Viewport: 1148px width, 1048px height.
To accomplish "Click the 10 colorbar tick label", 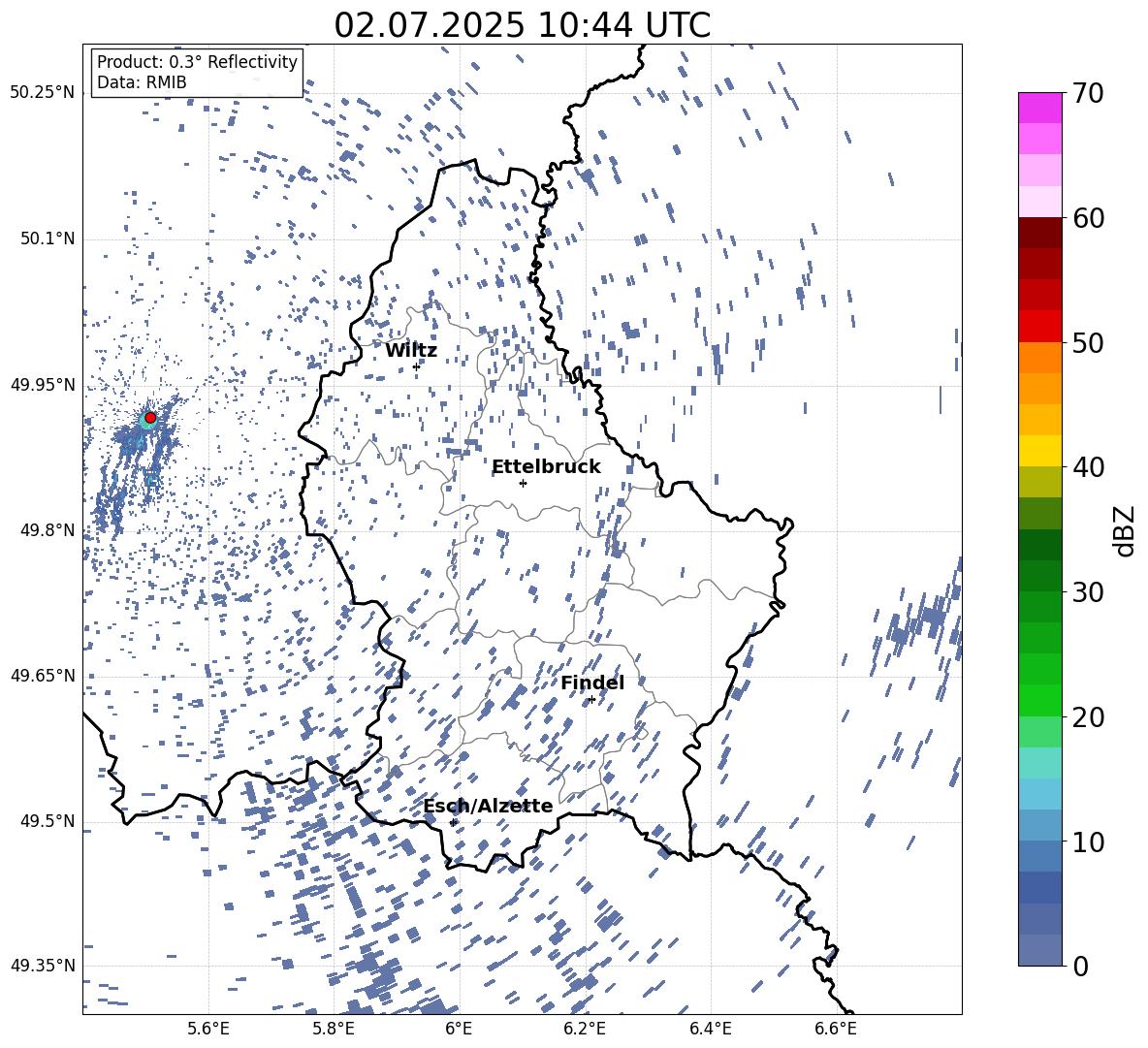I will click(x=1089, y=842).
